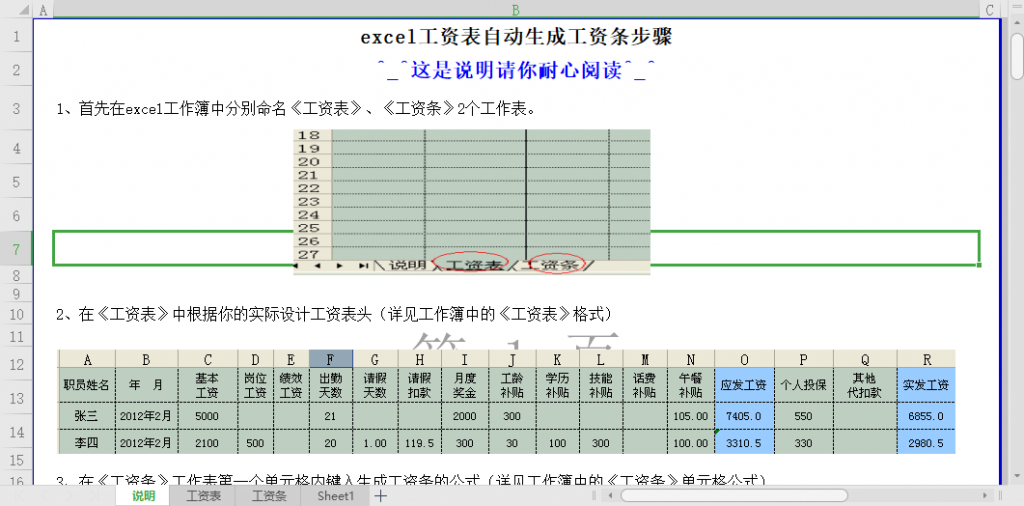Switch to the Sheet1 tab

click(336, 496)
